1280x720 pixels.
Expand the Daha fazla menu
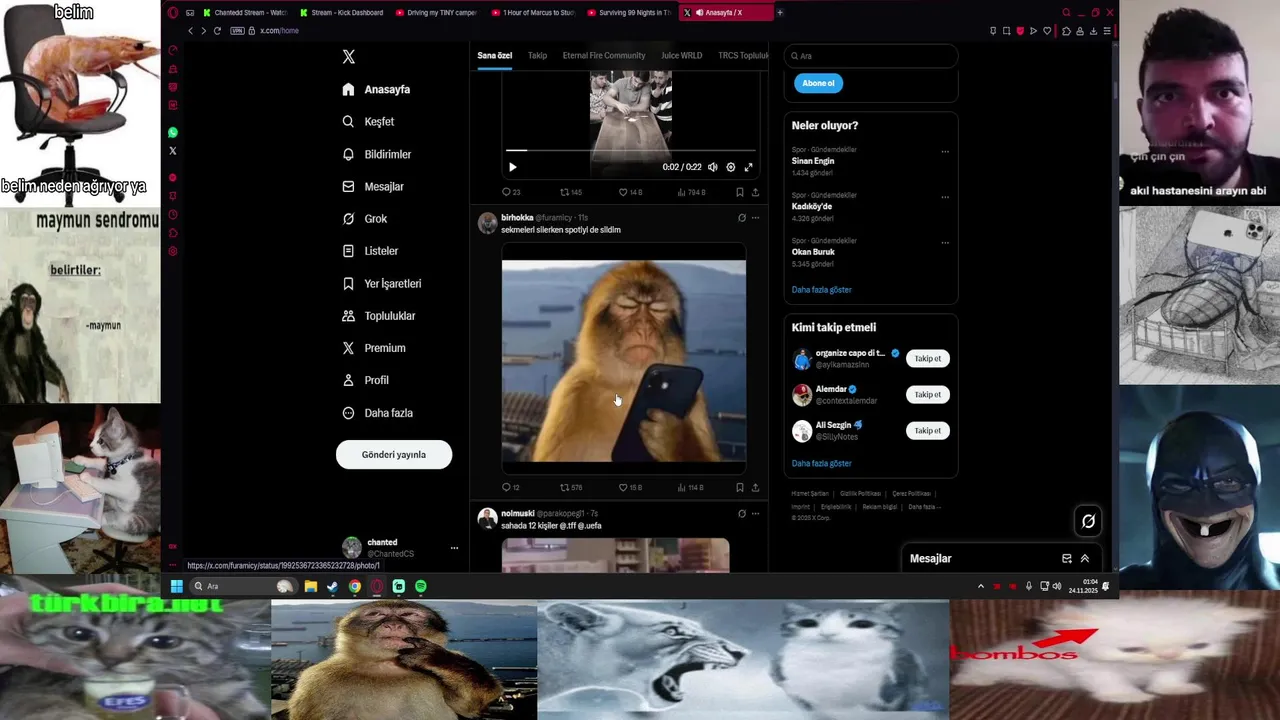click(377, 413)
